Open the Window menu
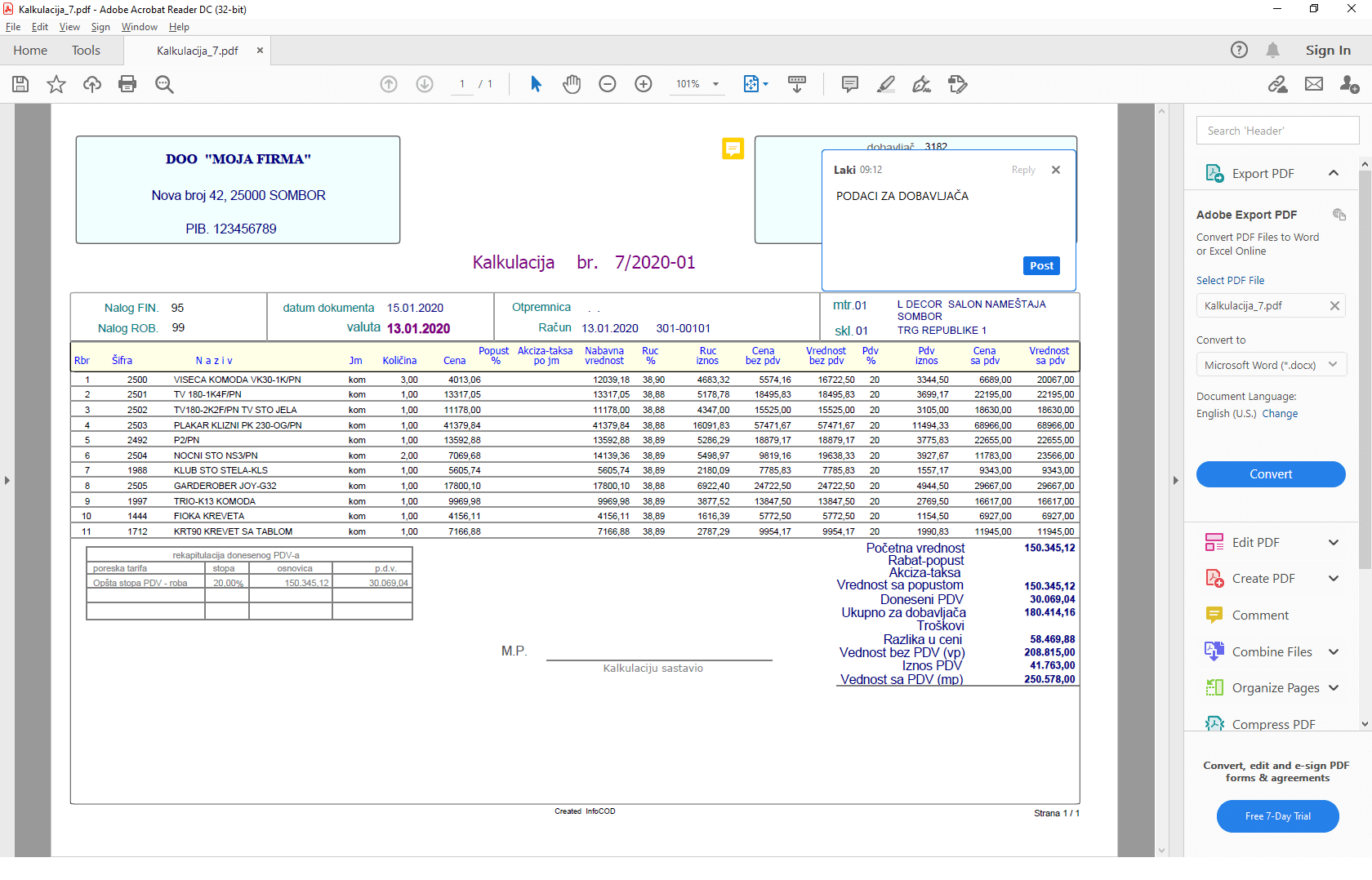 tap(140, 27)
